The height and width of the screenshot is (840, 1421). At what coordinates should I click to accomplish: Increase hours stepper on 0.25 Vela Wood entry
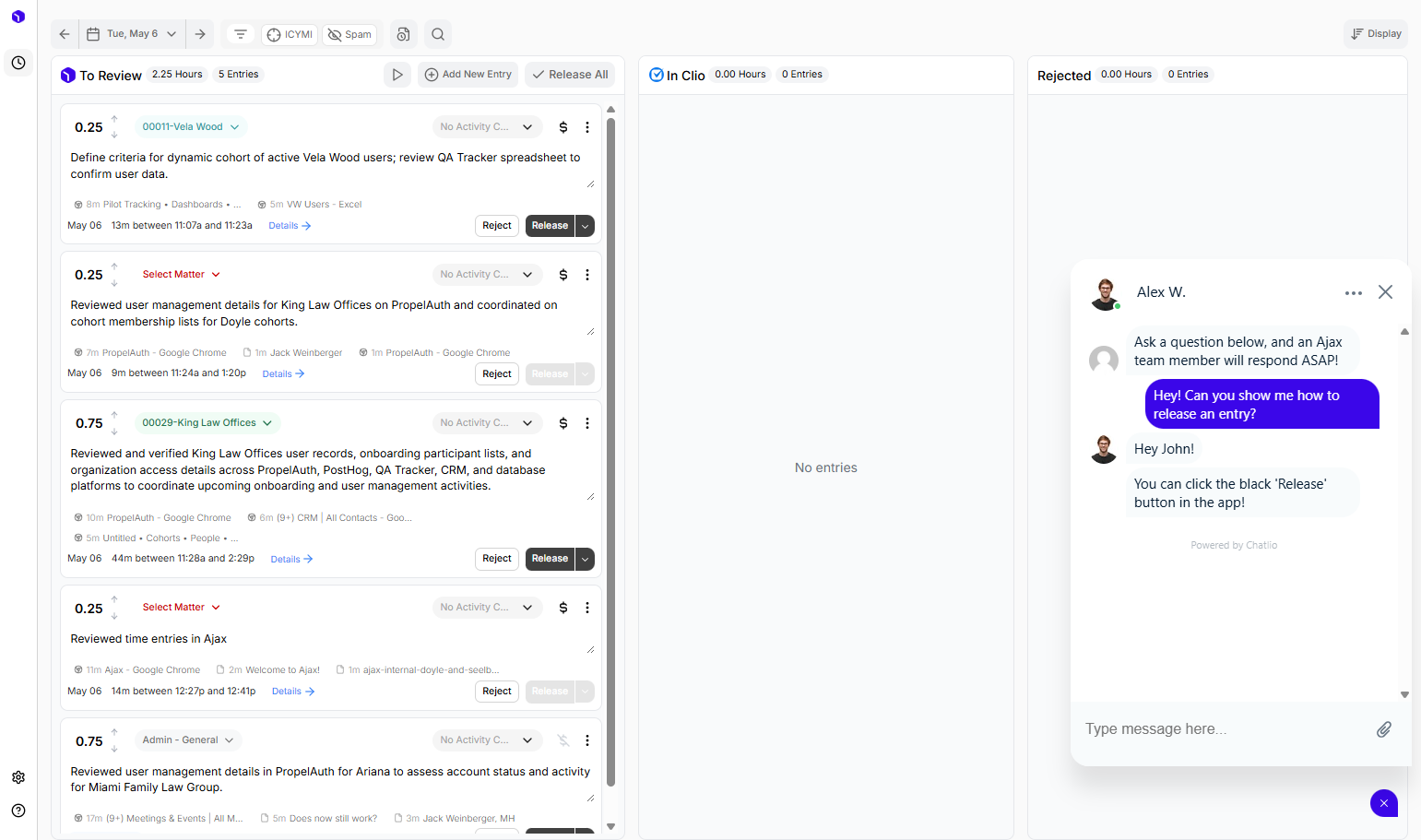(114, 119)
